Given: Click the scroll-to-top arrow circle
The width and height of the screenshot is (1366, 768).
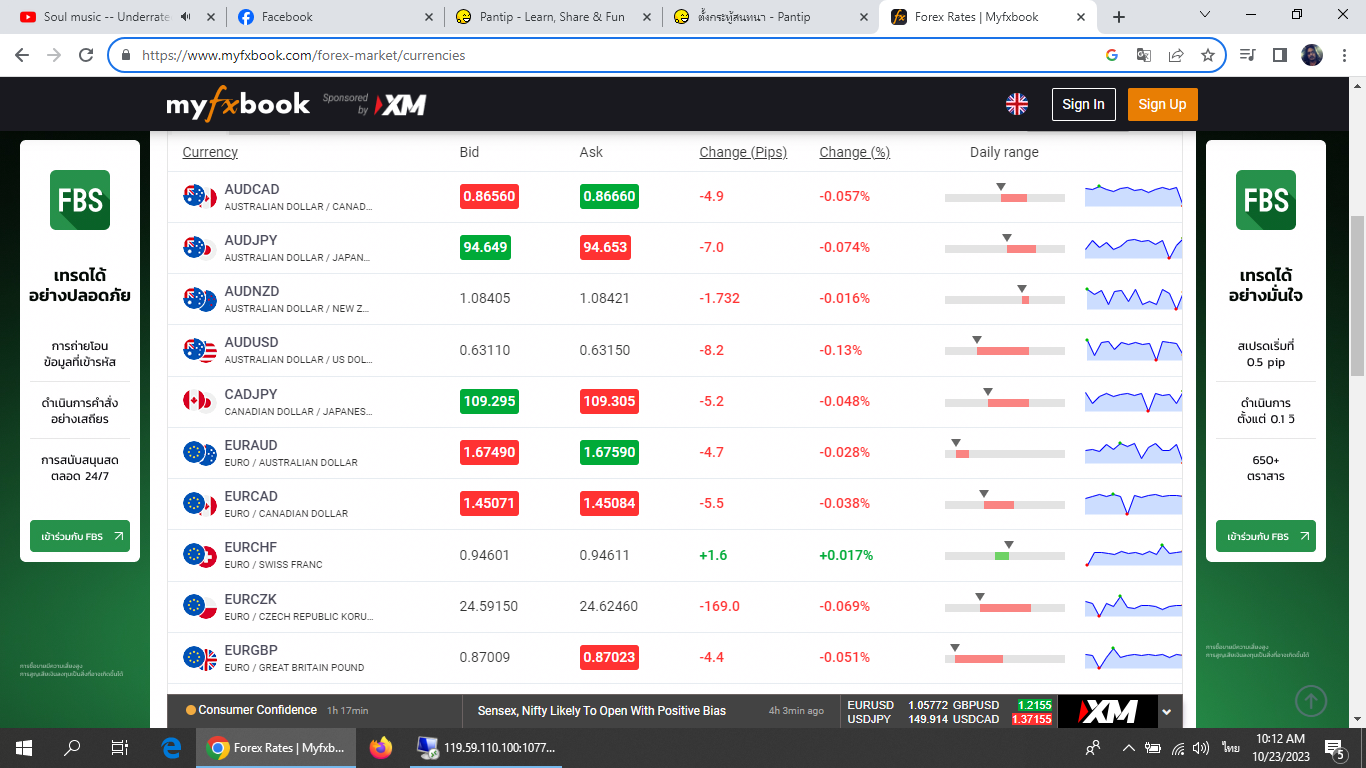Looking at the screenshot, I should 1312,701.
